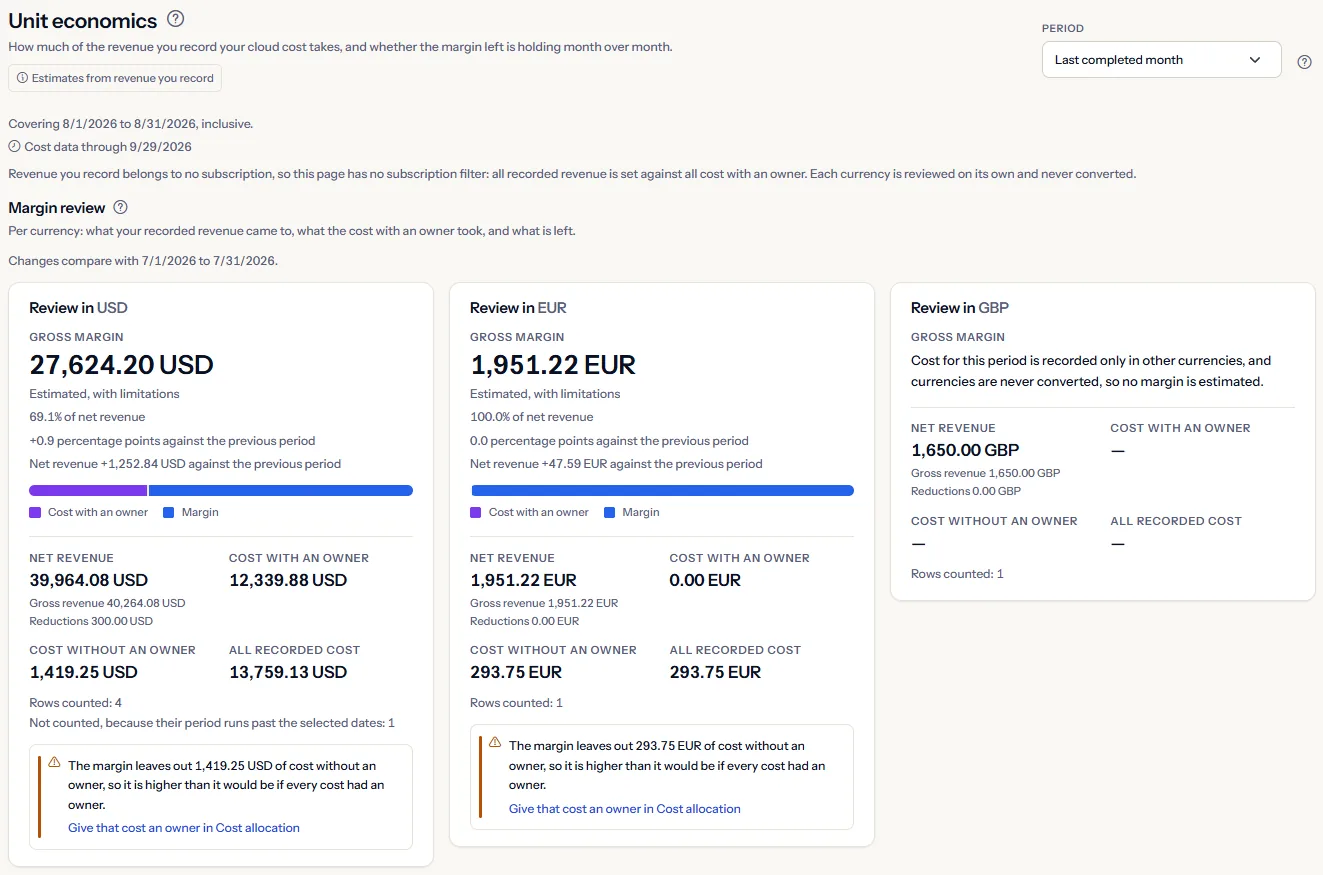Click the bold cost without owner value 1,419.25 USD

84,672
